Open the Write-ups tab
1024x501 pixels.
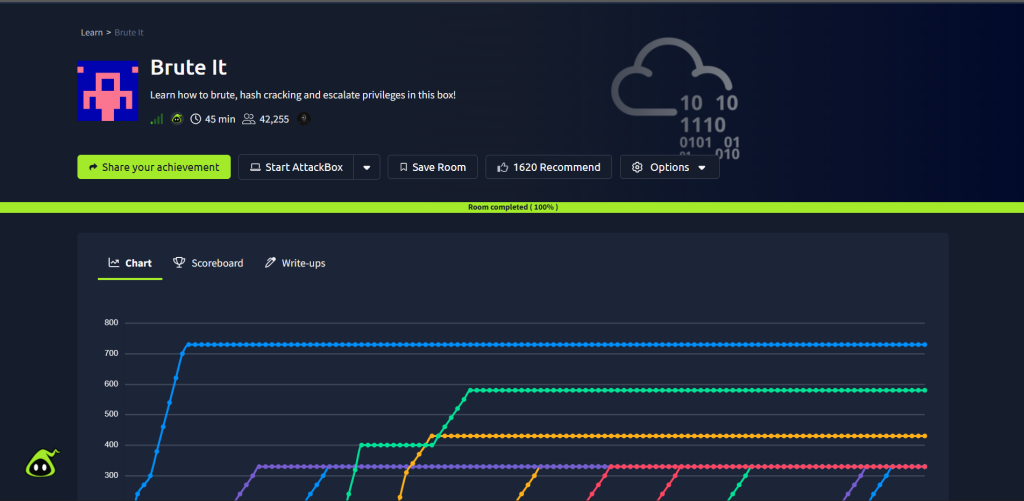(295, 263)
